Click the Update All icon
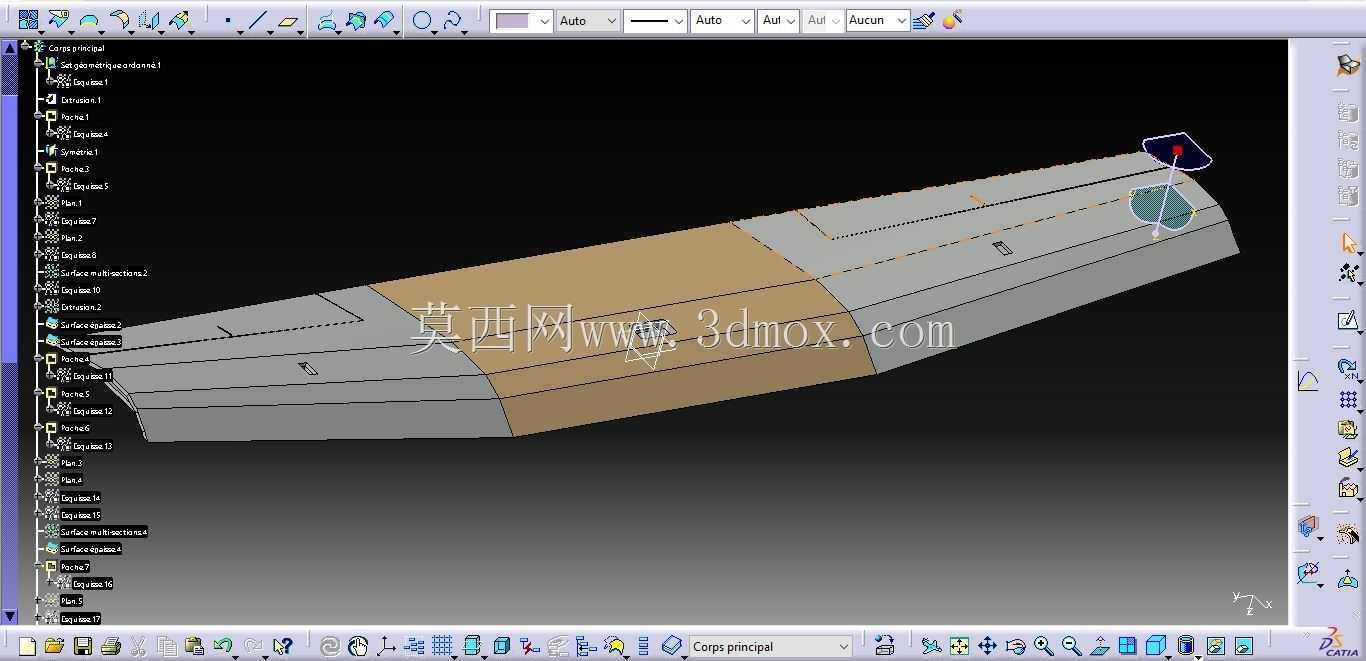The width and height of the screenshot is (1366, 661). pyautogui.click(x=329, y=646)
